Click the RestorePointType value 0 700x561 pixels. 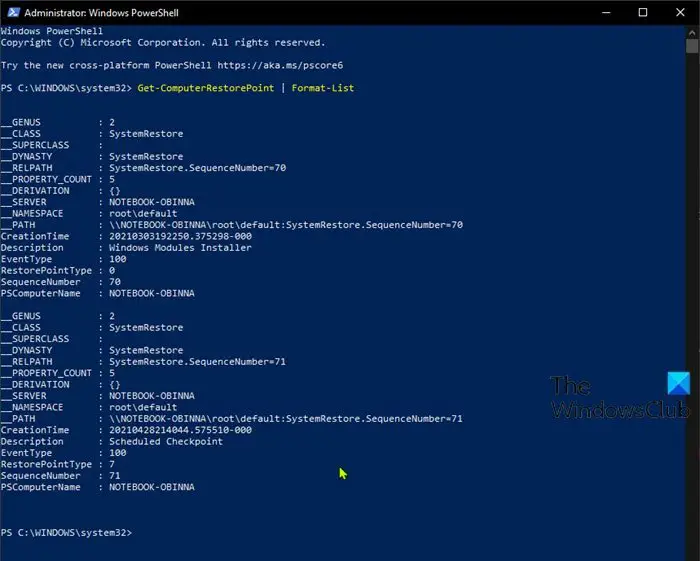click(112, 270)
